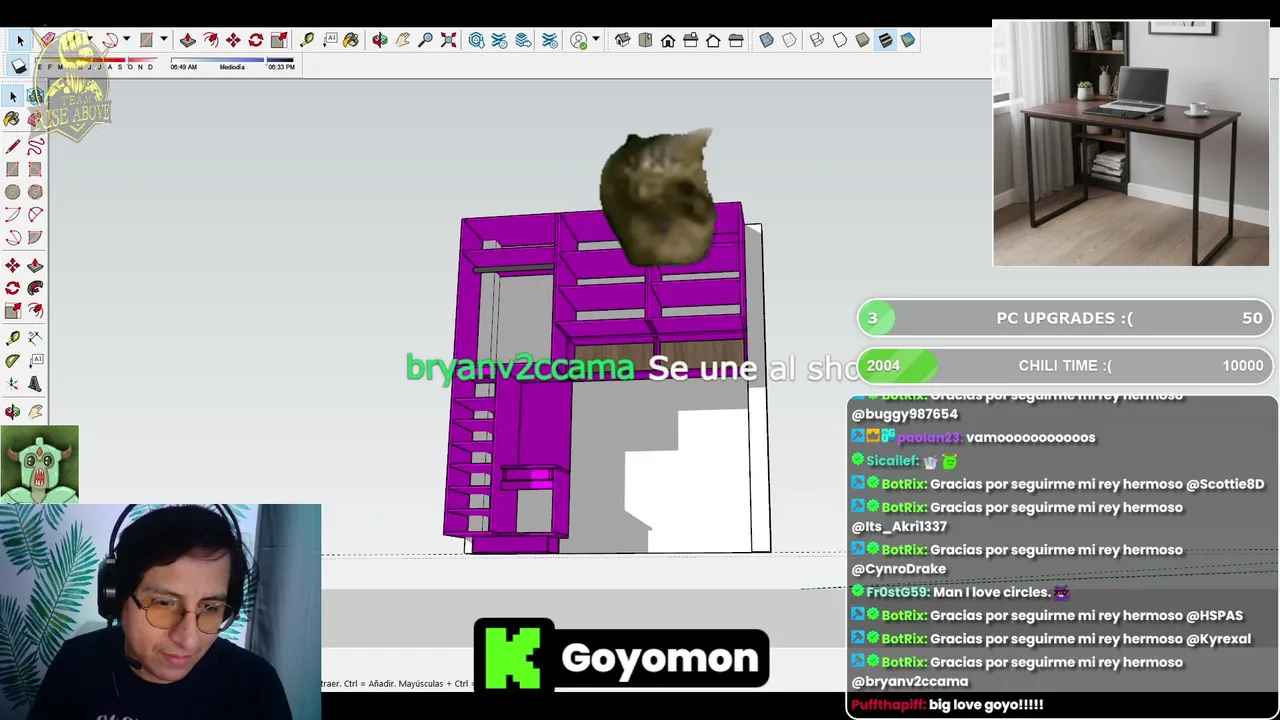Expand the Shape tools dropdown arrow
1280x720 pixels.
[163, 39]
